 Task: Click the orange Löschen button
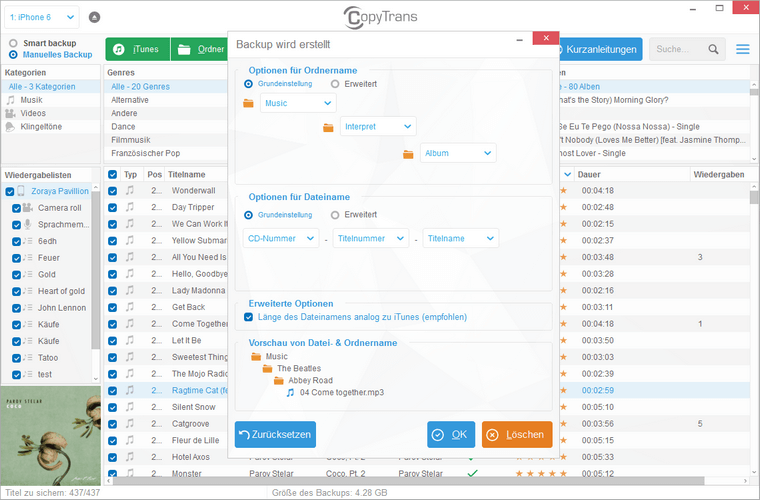(517, 435)
